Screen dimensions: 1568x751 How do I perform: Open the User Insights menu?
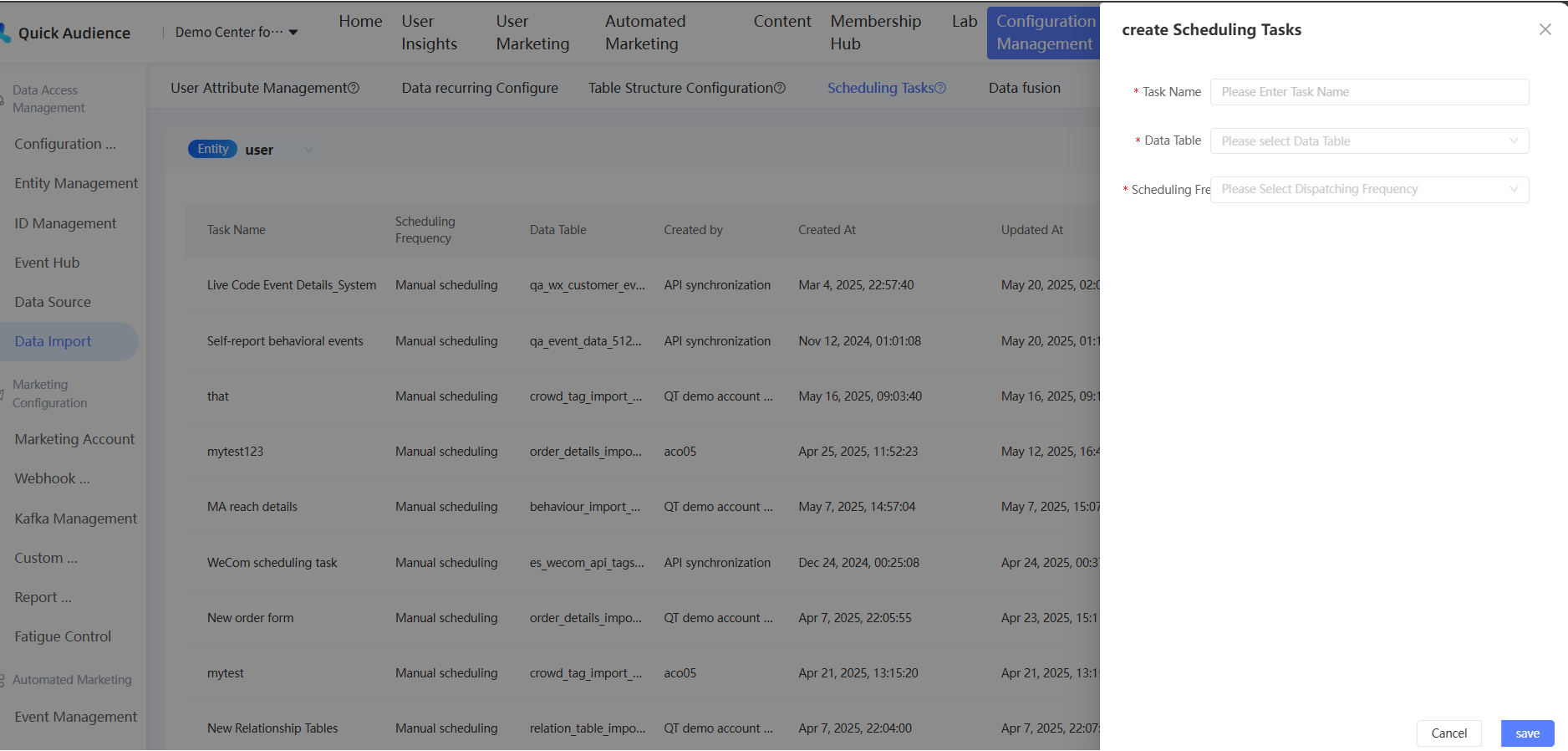pyautogui.click(x=429, y=33)
